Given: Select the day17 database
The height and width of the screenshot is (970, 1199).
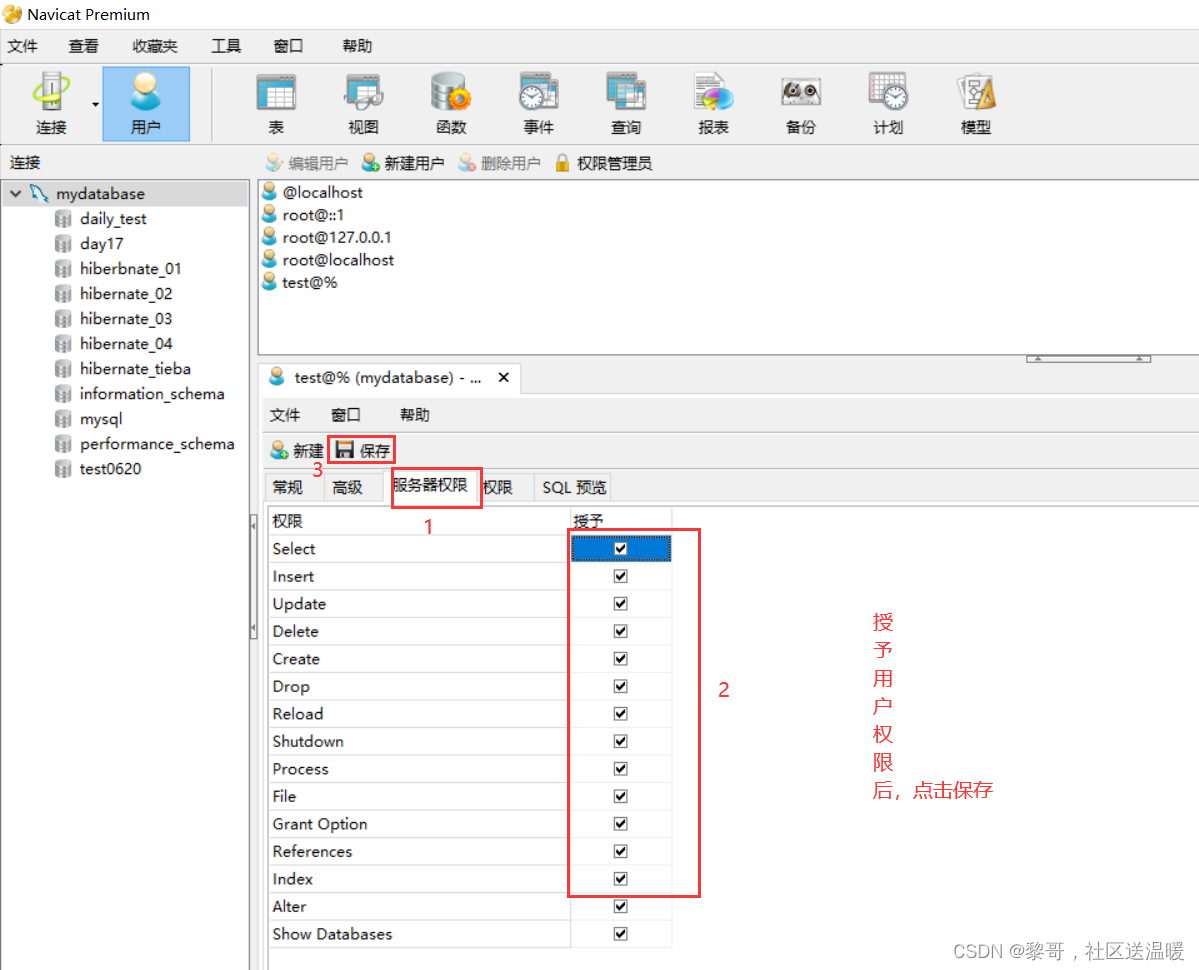Looking at the screenshot, I should [x=101, y=244].
